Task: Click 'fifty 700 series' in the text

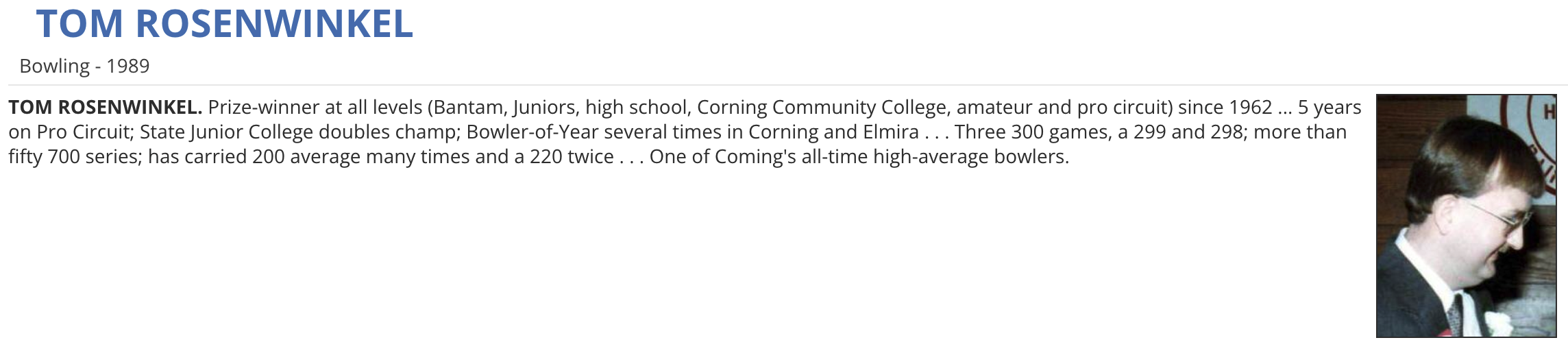Action: coord(74,157)
